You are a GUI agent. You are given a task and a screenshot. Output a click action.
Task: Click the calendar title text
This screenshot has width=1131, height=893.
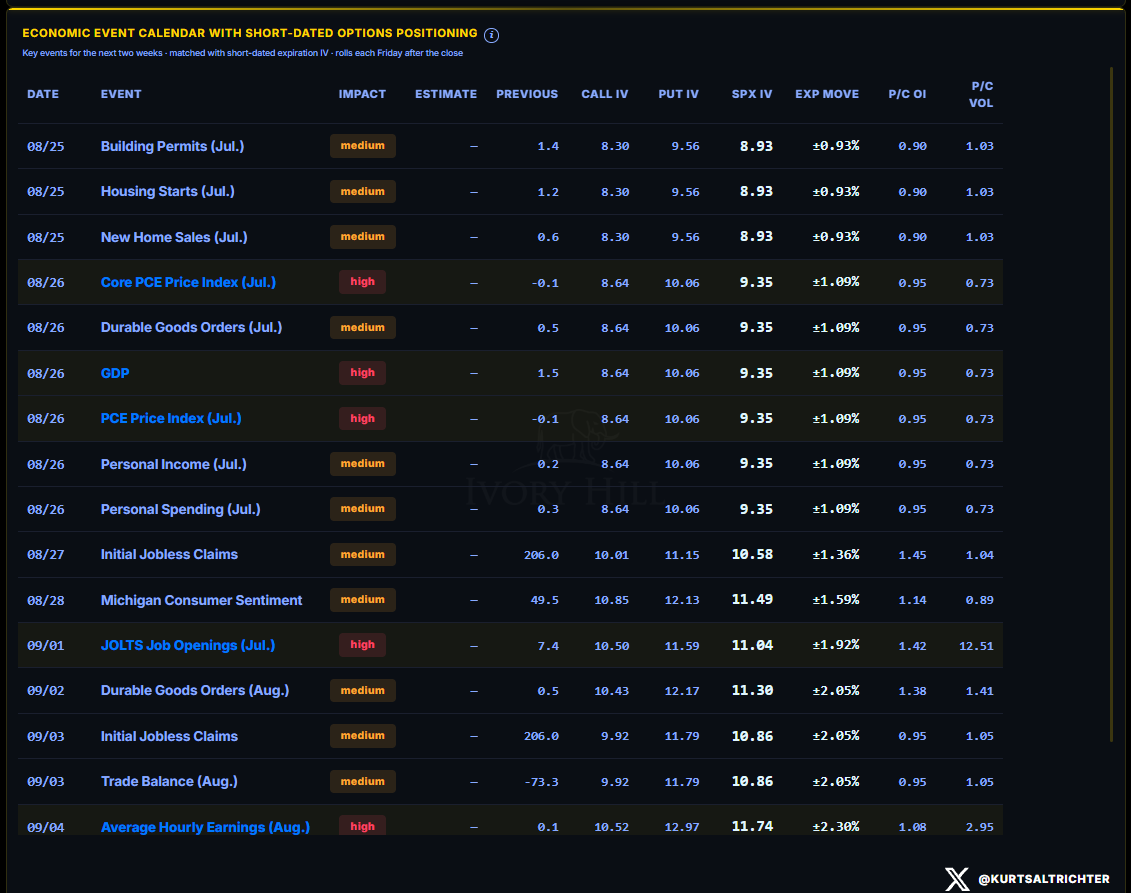pos(250,33)
